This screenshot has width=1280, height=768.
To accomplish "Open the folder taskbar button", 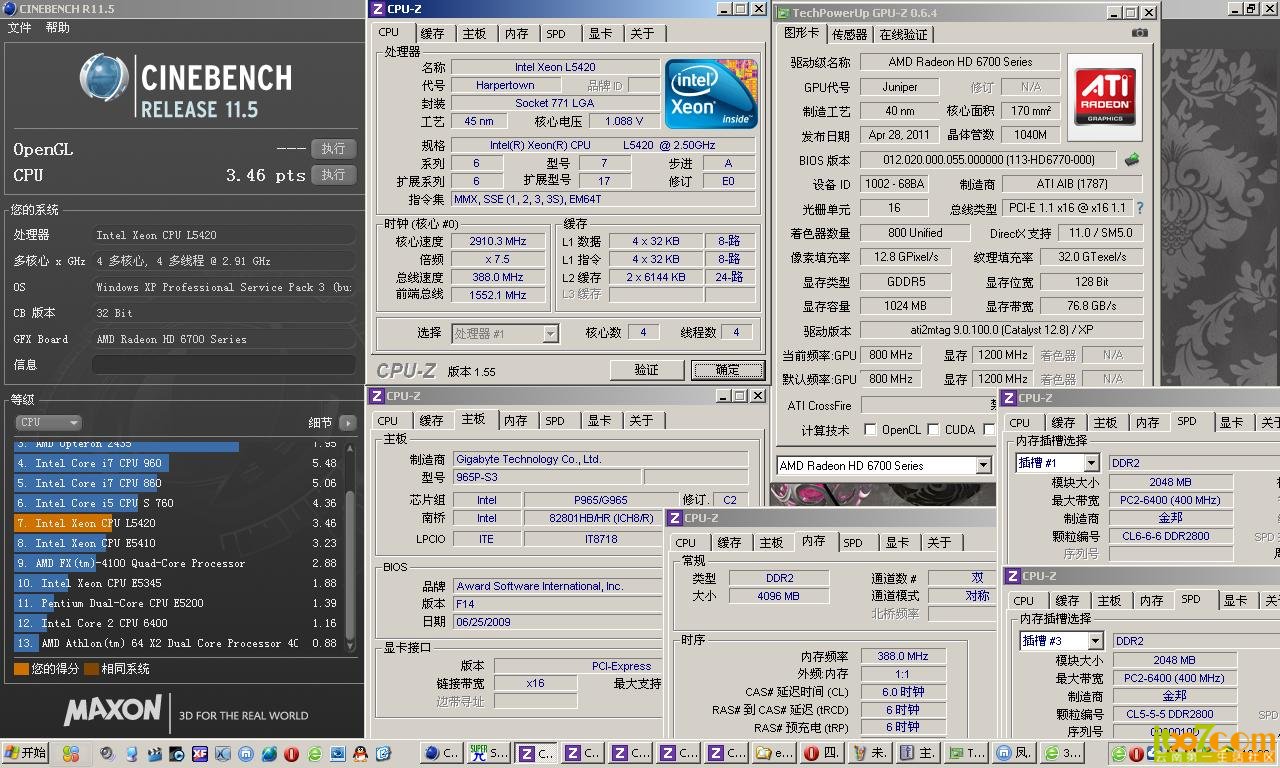I will (x=773, y=753).
